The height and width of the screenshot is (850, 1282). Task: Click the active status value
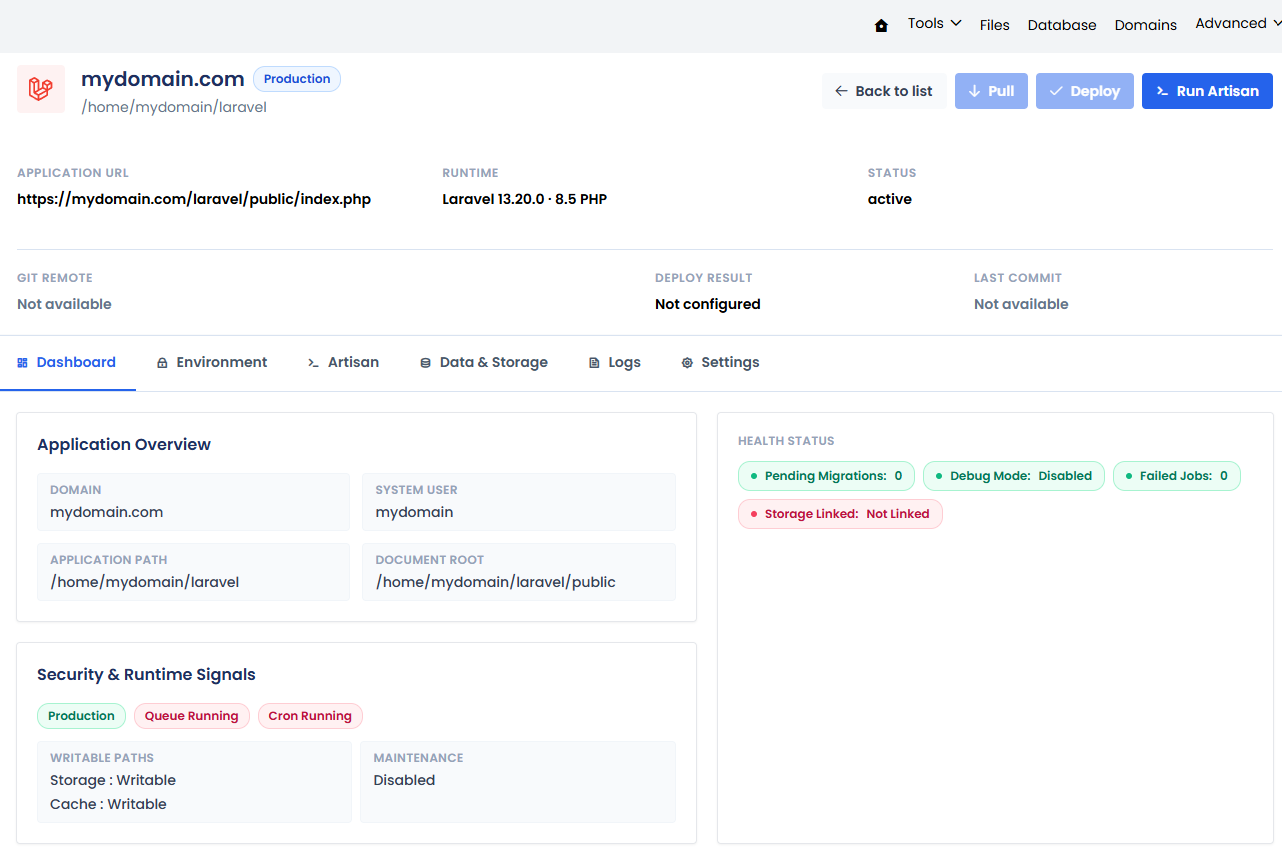click(x=890, y=199)
